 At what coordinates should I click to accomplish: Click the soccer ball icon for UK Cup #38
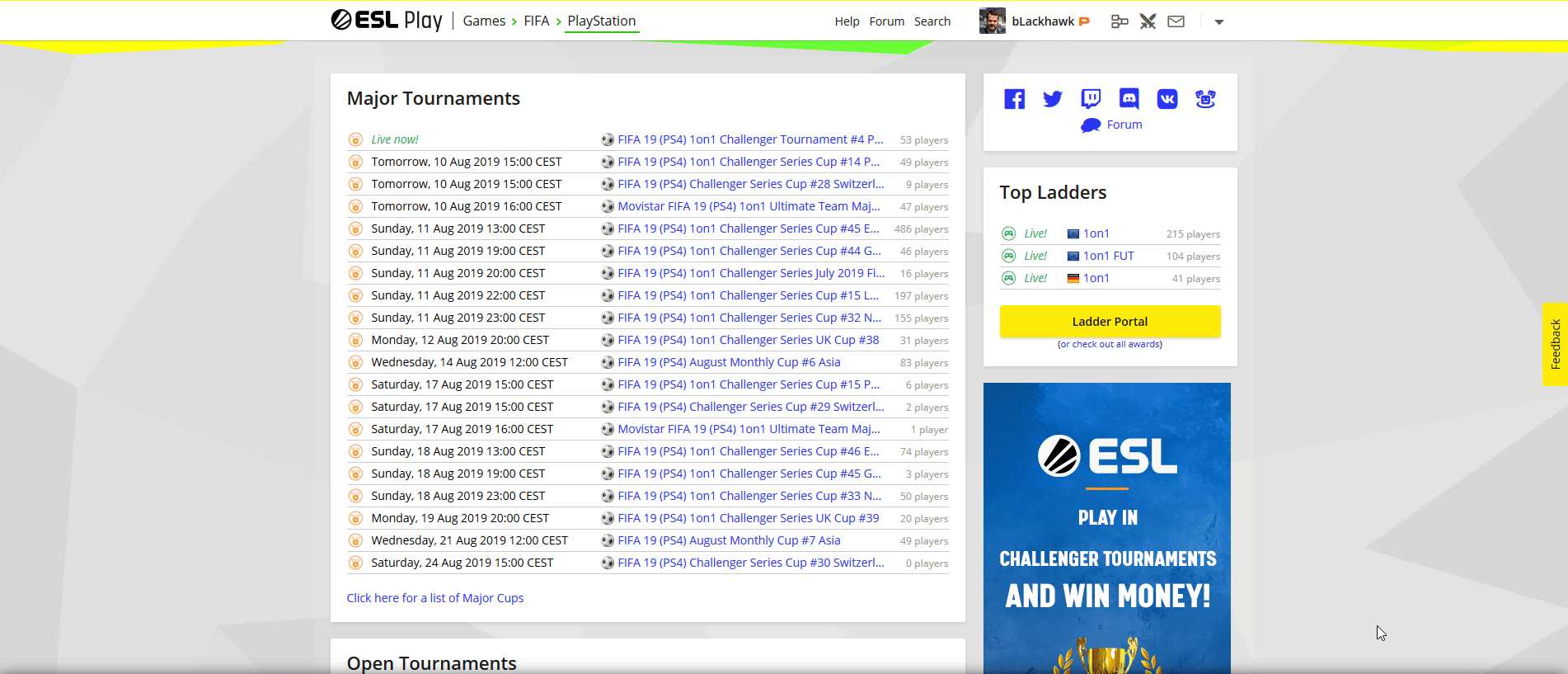(608, 340)
